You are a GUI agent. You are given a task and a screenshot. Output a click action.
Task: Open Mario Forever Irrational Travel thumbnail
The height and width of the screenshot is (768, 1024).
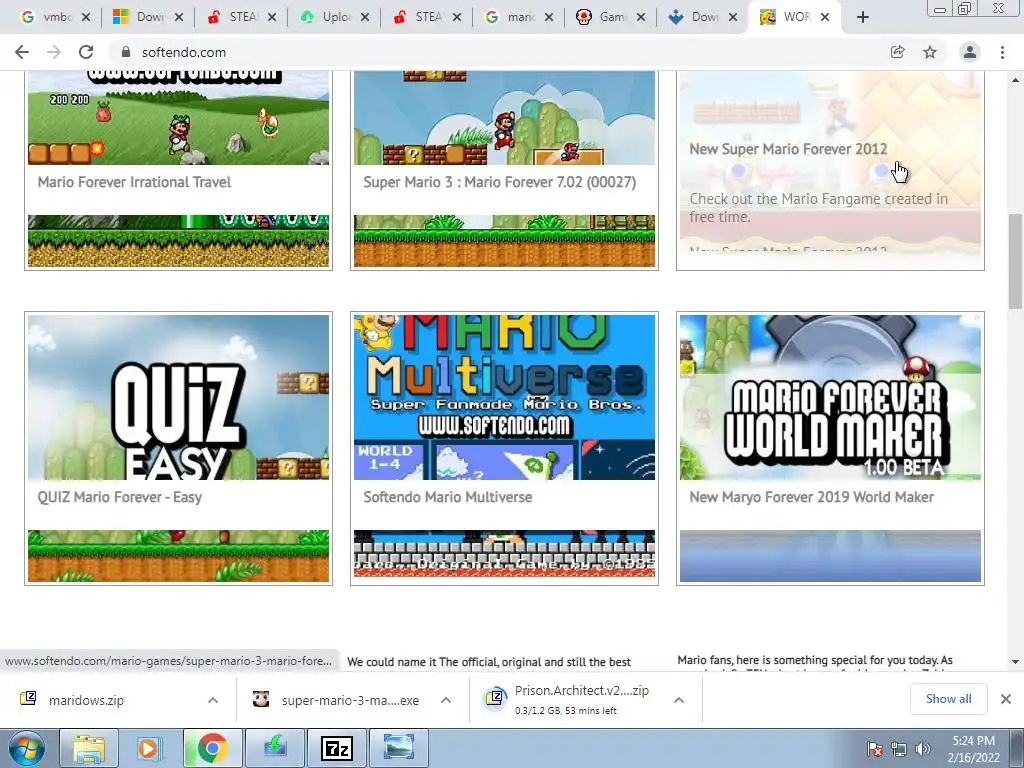click(x=178, y=118)
